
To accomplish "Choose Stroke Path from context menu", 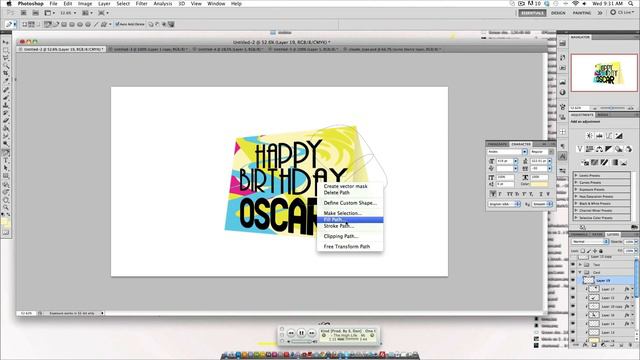I will [x=338, y=226].
